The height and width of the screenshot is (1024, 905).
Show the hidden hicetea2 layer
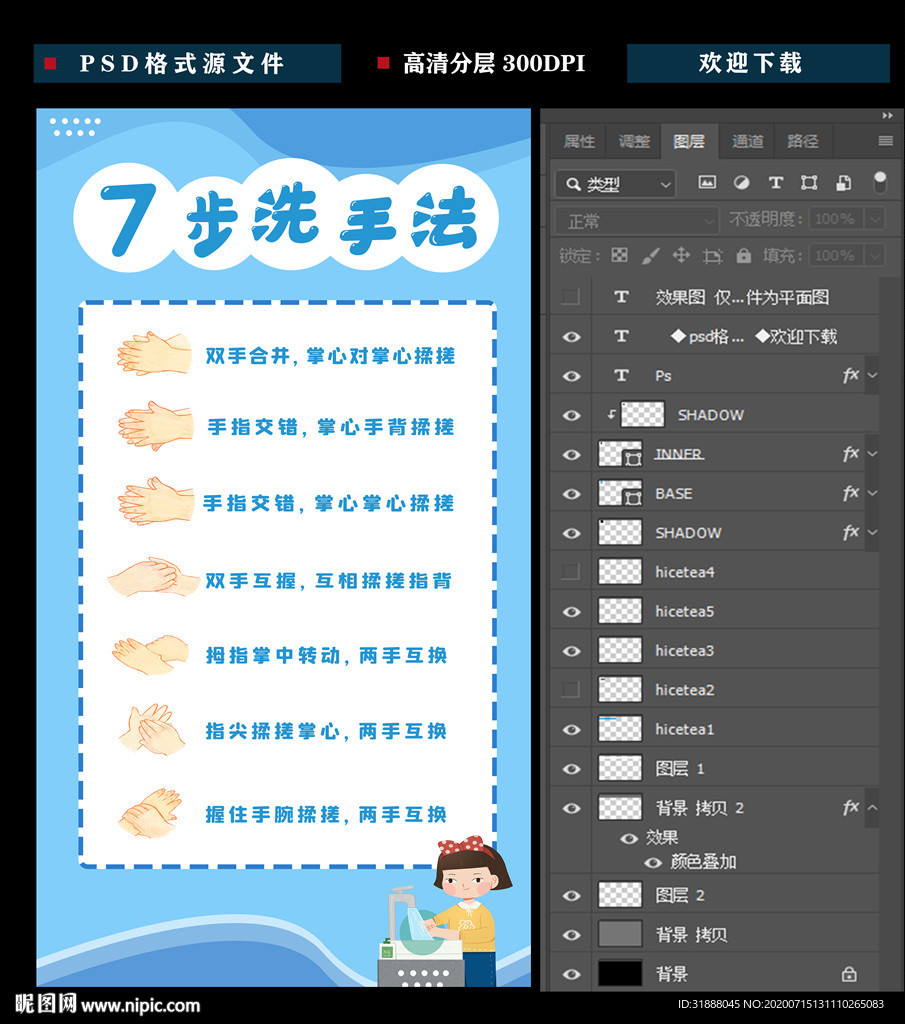tap(571, 690)
